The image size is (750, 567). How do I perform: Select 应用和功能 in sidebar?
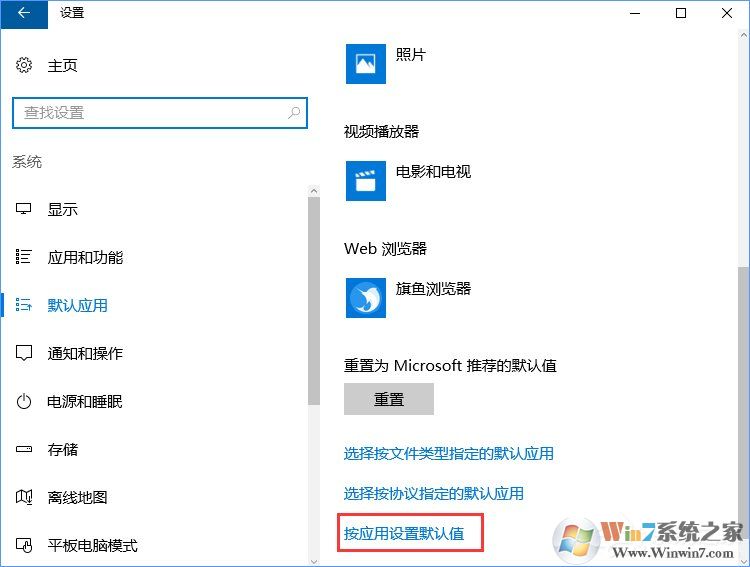[x=85, y=257]
